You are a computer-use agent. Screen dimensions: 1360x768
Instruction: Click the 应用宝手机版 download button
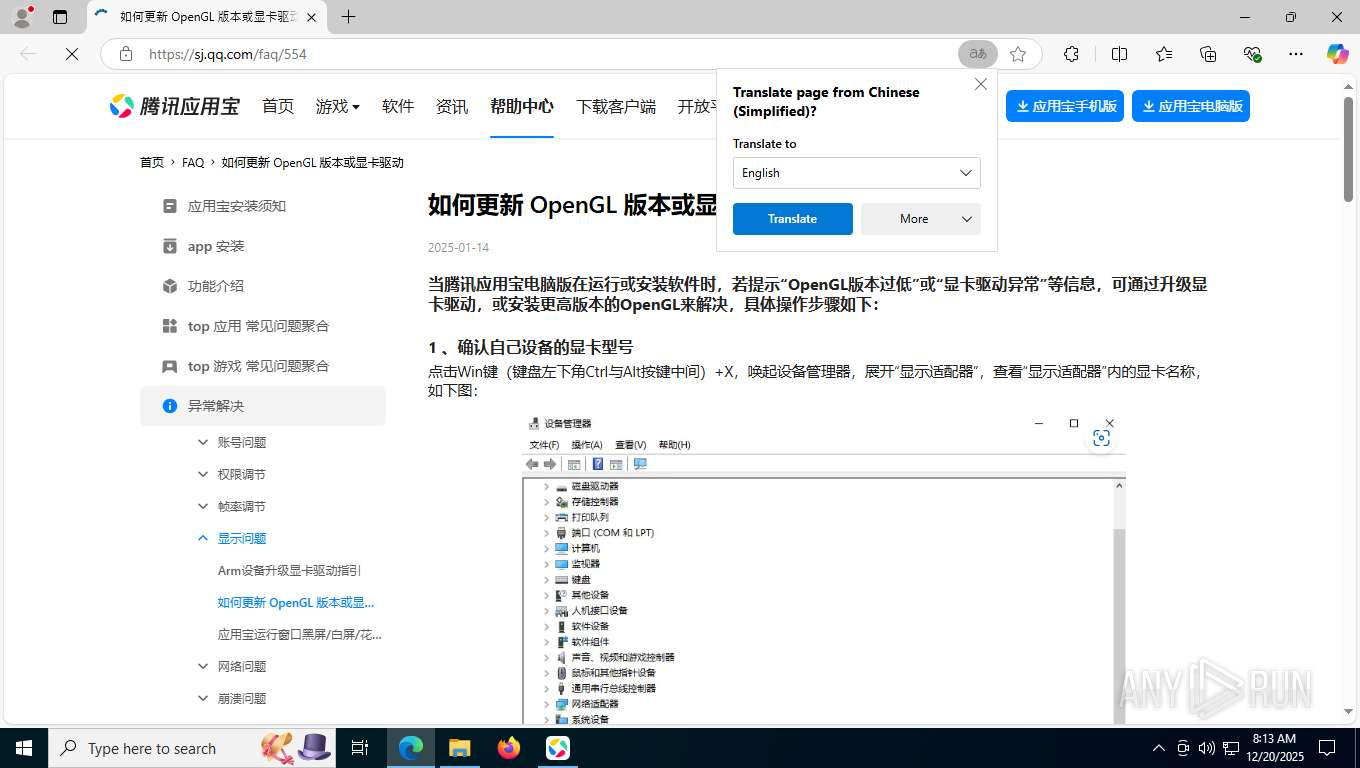1065,106
